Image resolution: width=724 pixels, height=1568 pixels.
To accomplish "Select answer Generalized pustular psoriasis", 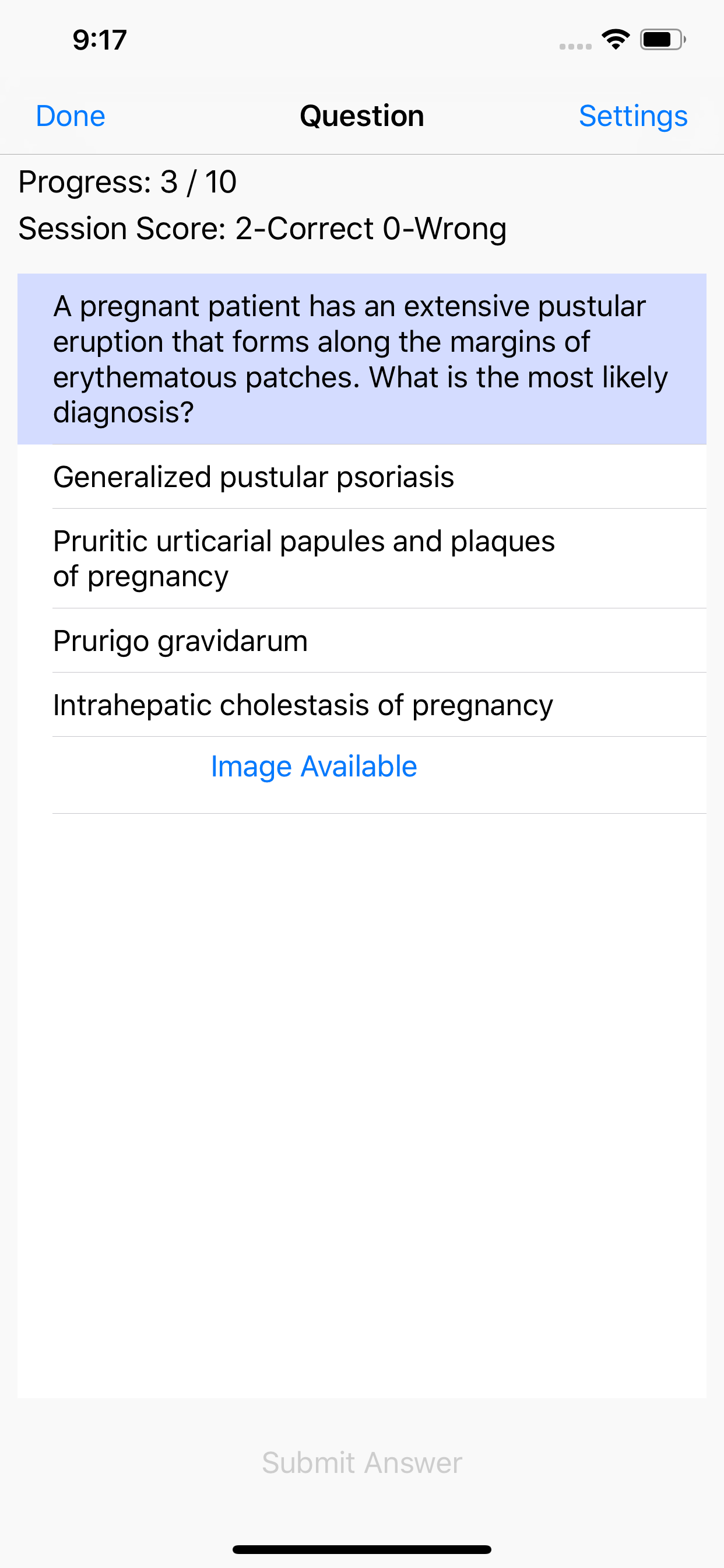I will pyautogui.click(x=253, y=477).
